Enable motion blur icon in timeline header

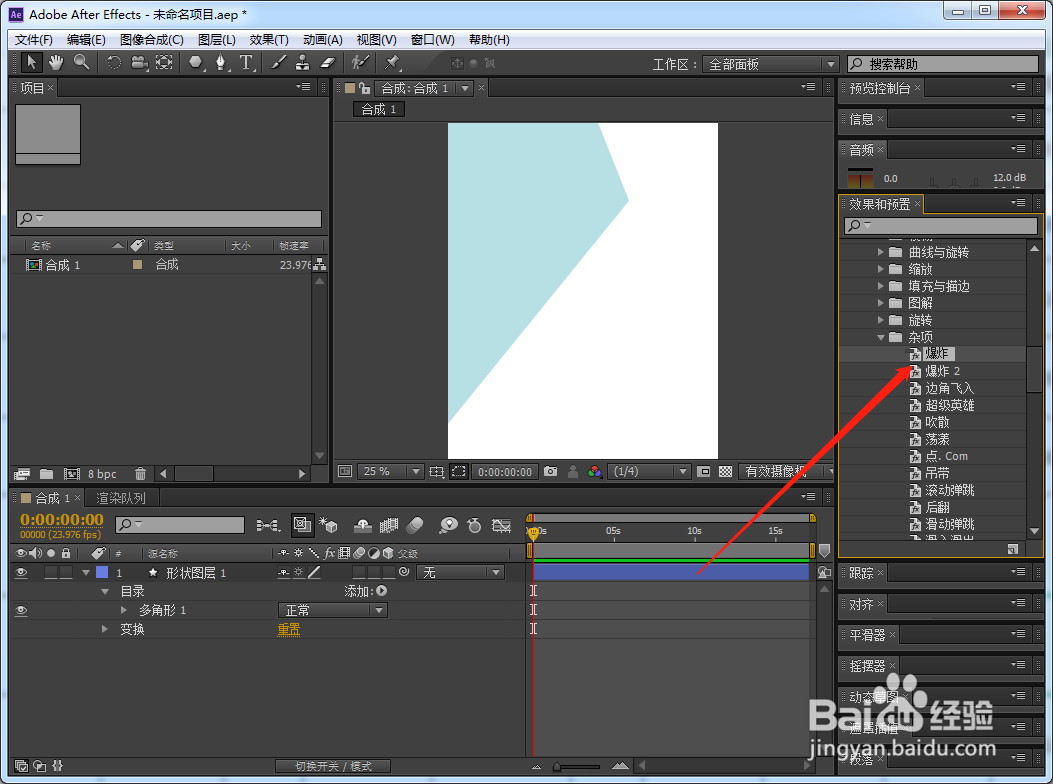tap(415, 525)
